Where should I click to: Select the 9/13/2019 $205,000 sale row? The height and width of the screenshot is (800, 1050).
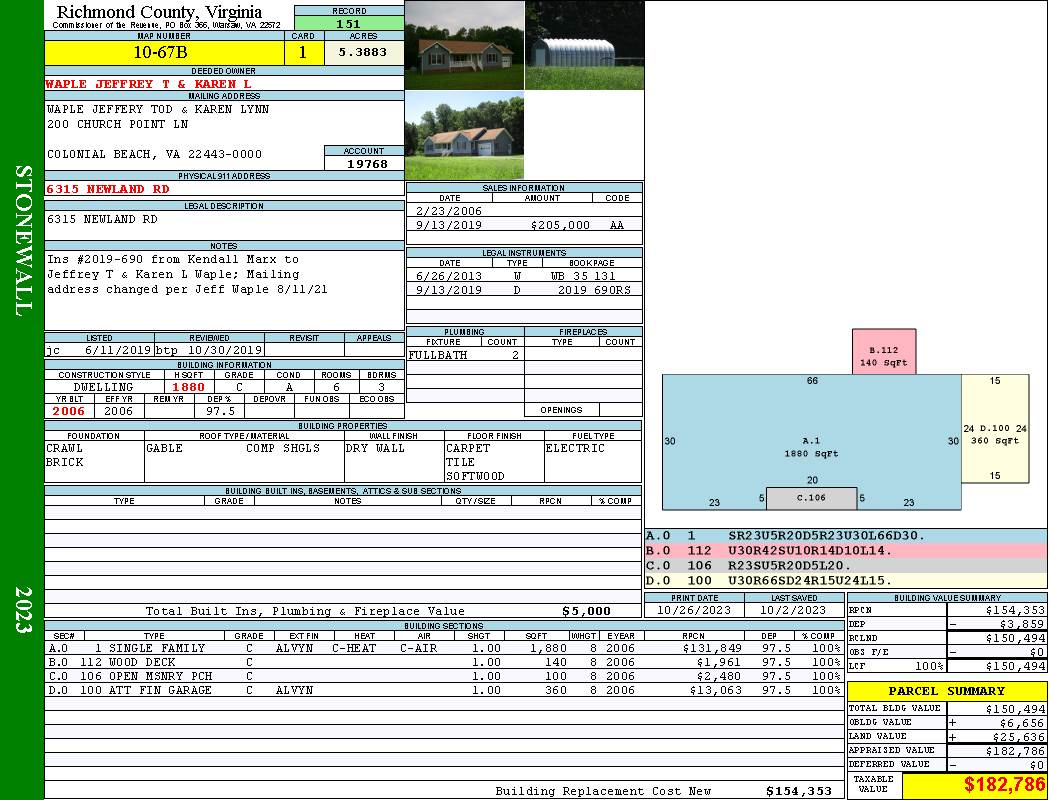(523, 226)
